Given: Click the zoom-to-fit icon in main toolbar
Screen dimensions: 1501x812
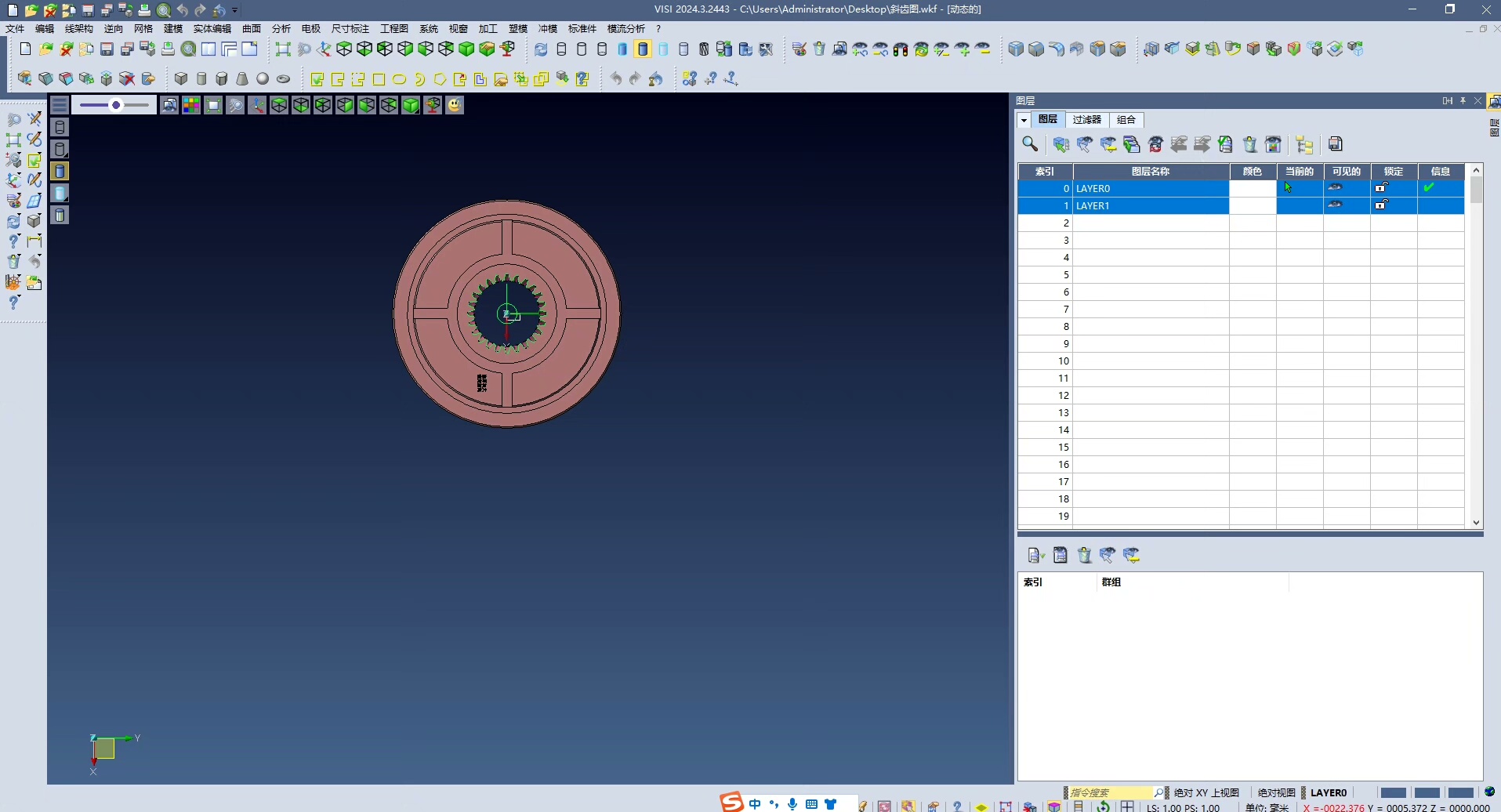Looking at the screenshot, I should click(283, 49).
